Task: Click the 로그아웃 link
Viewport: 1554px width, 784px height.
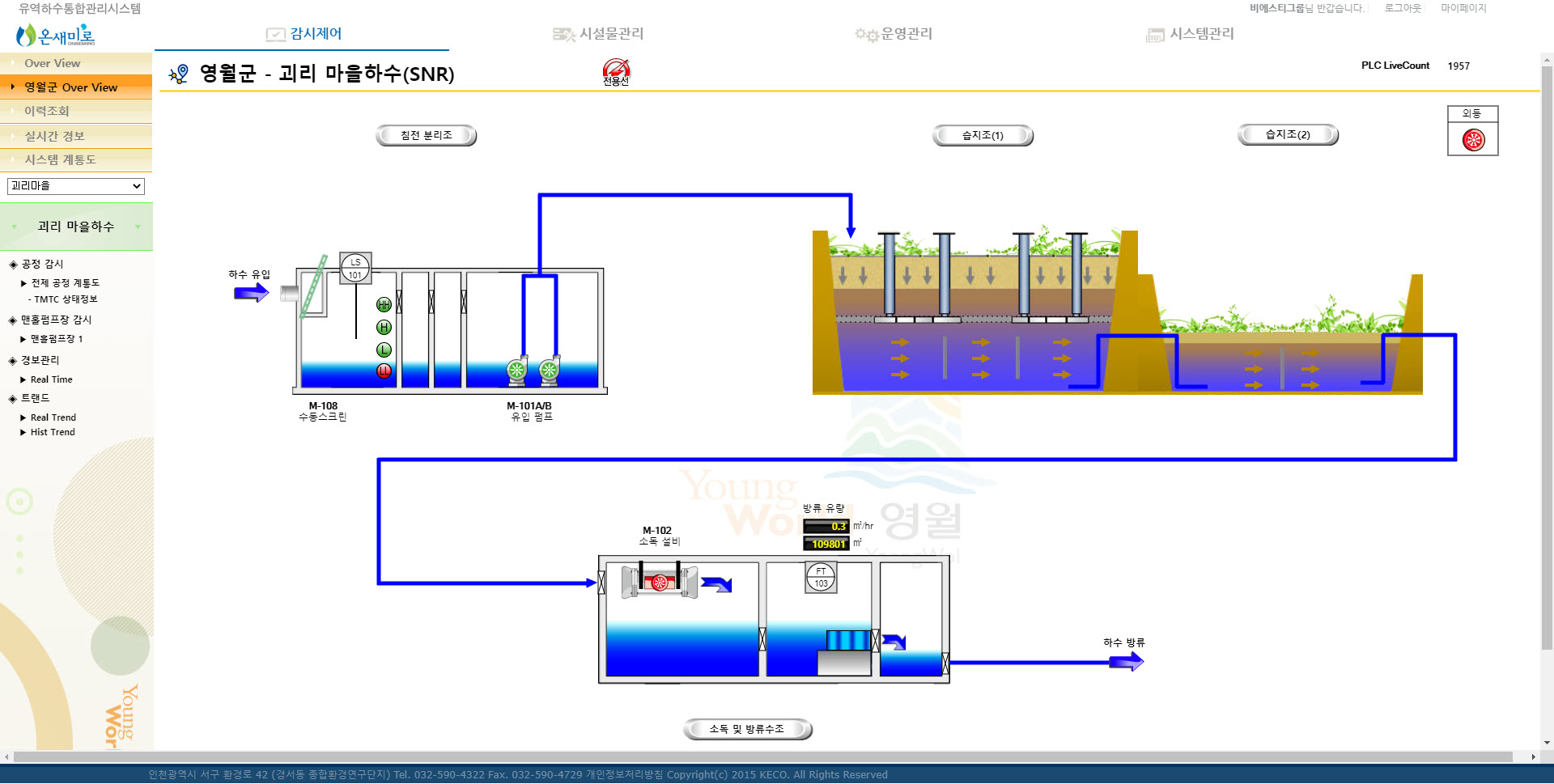Action: click(x=1403, y=8)
